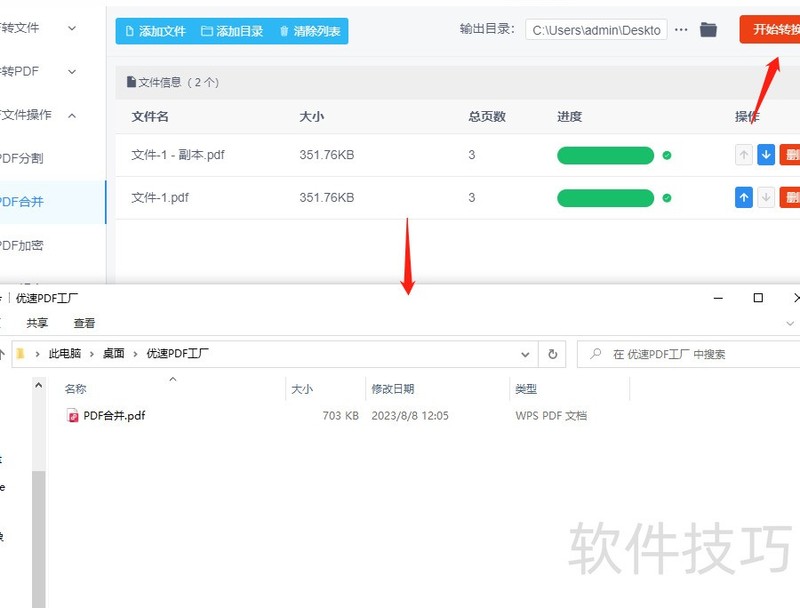The width and height of the screenshot is (800, 608).
Task: Move 文件-1 - 副本.pdf down with the blue down arrow
Action: pyautogui.click(x=766, y=155)
